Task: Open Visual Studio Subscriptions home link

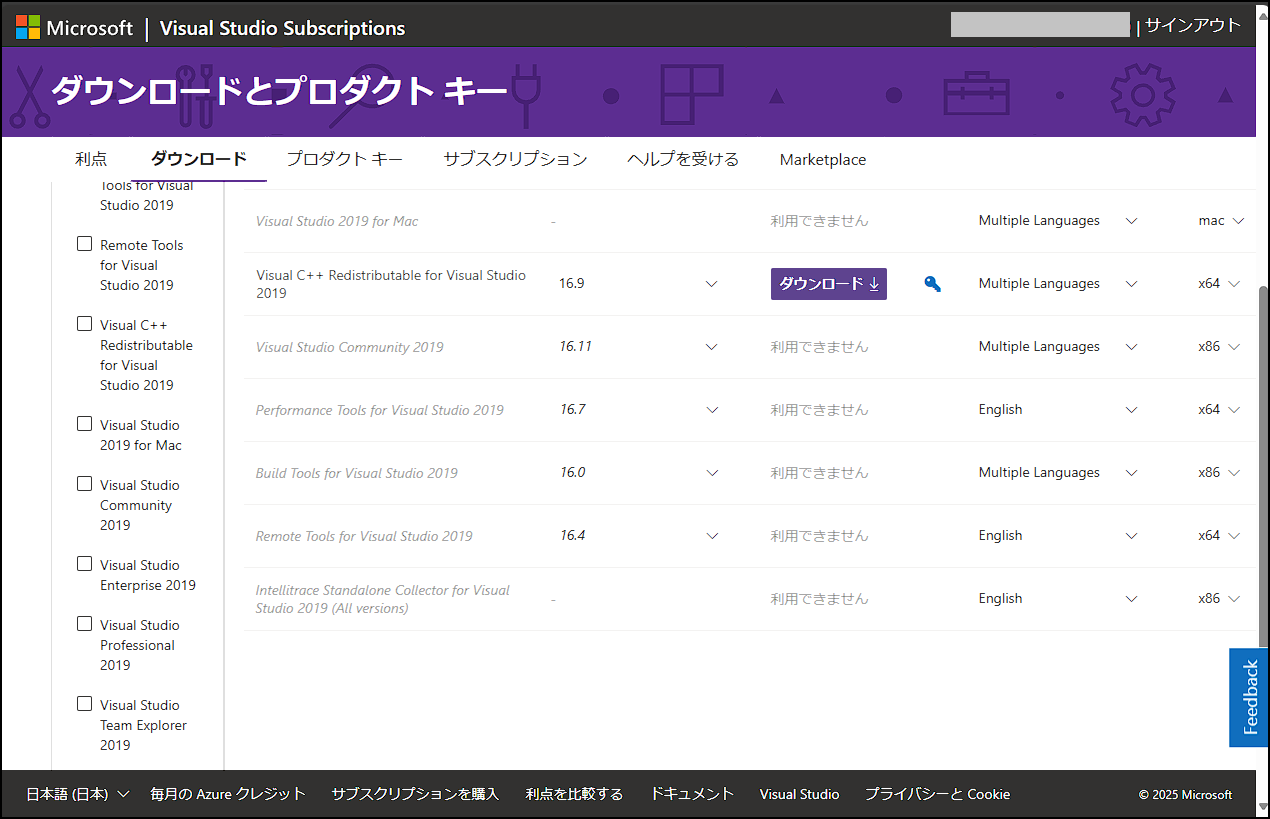Action: pyautogui.click(x=282, y=28)
